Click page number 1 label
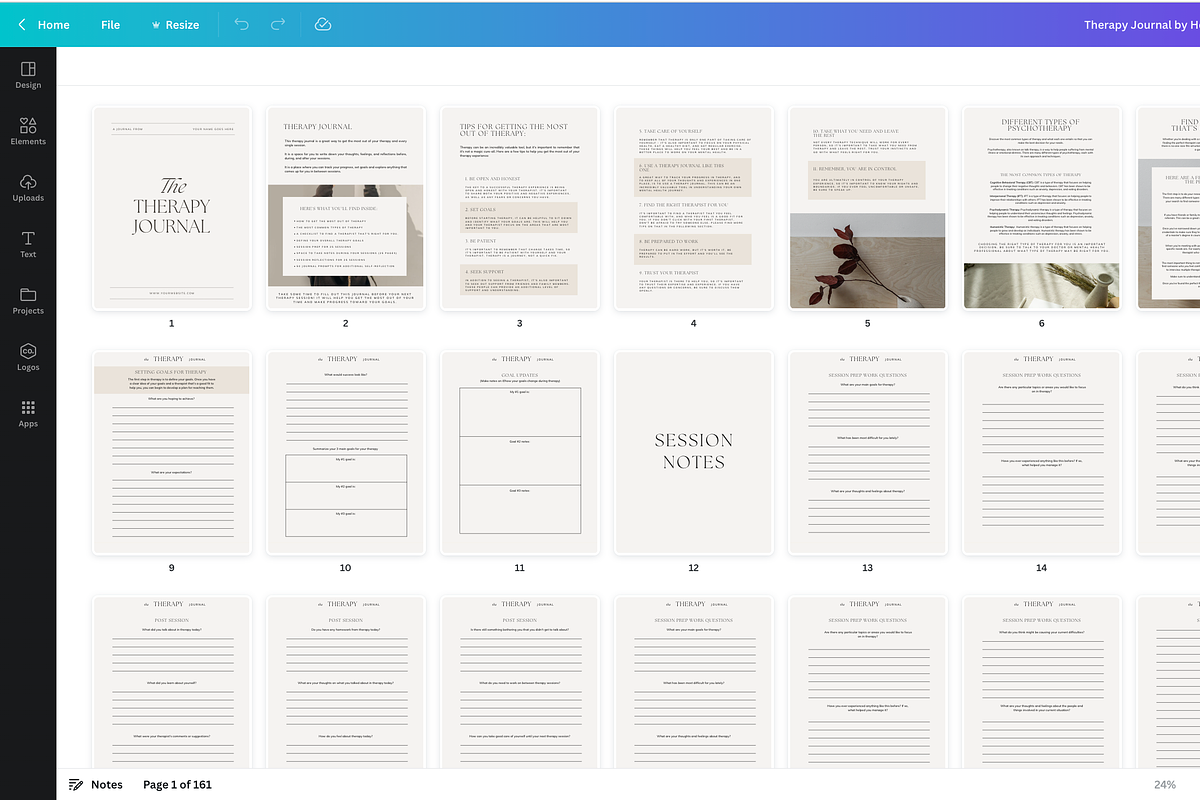1200x800 pixels. tap(171, 324)
